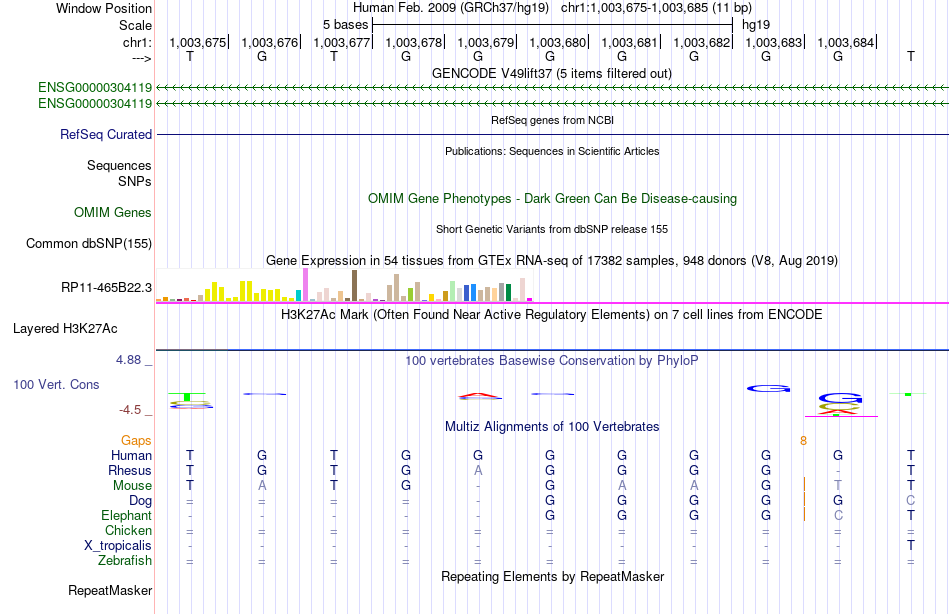Click the tall violet bar in GTEx chart
The width and height of the screenshot is (950, 614).
(305, 284)
